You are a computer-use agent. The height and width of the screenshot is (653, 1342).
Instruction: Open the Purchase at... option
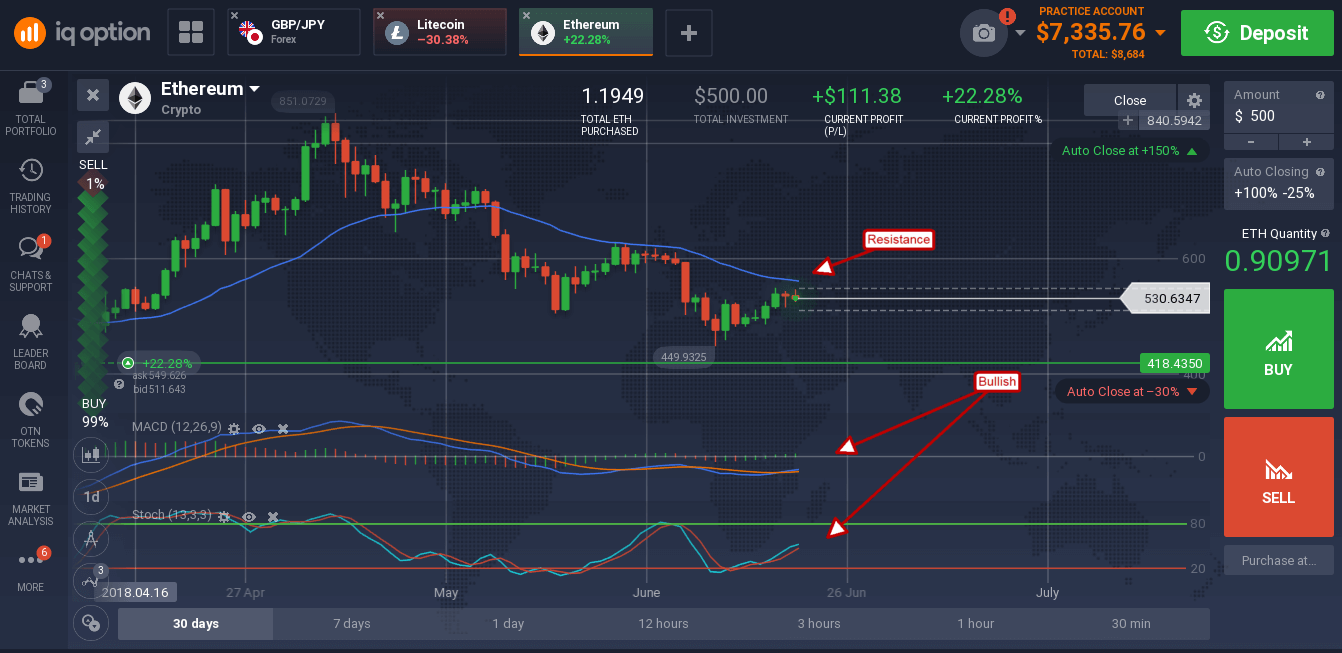click(1279, 561)
